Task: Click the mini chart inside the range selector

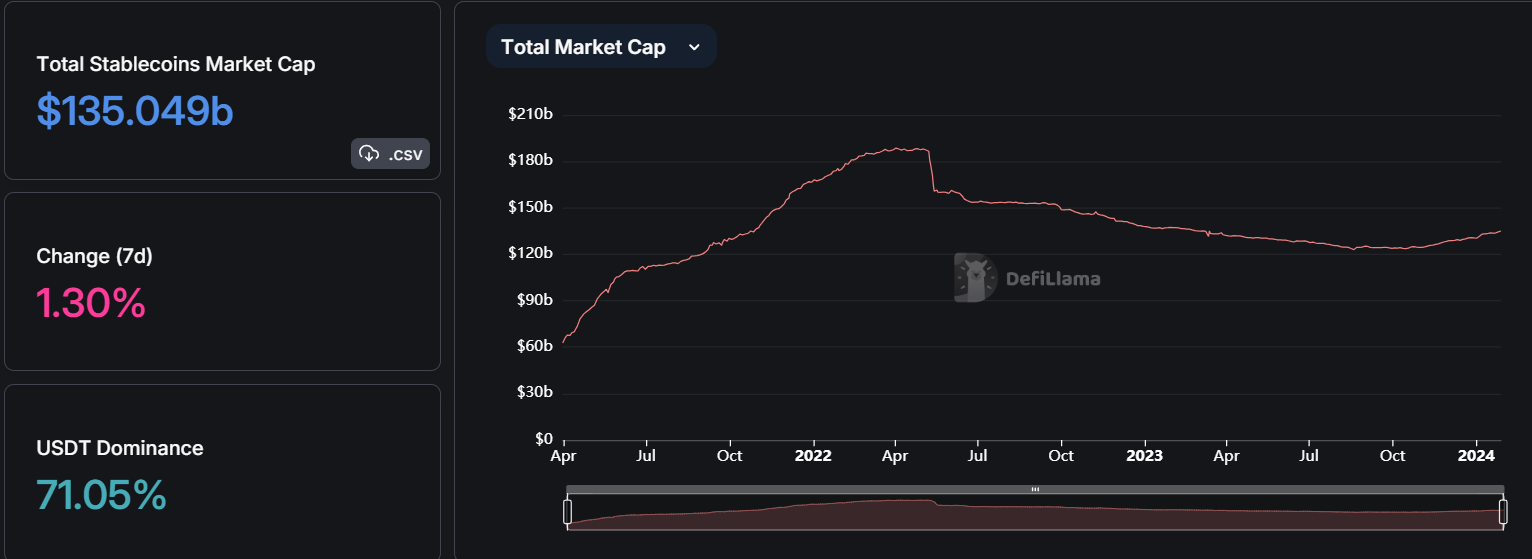Action: click(1035, 512)
